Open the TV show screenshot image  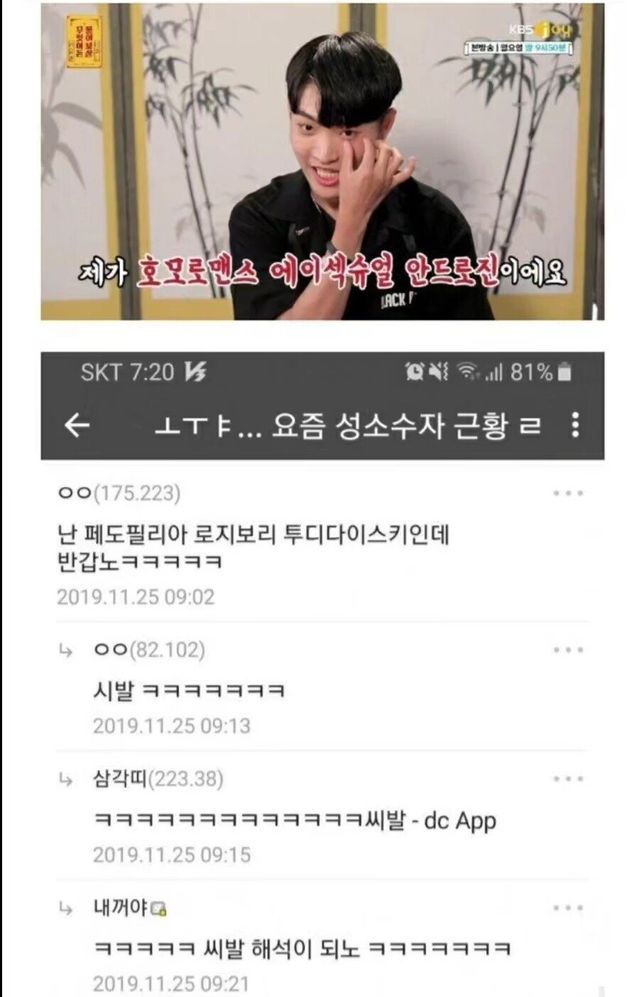pyautogui.click(x=322, y=162)
